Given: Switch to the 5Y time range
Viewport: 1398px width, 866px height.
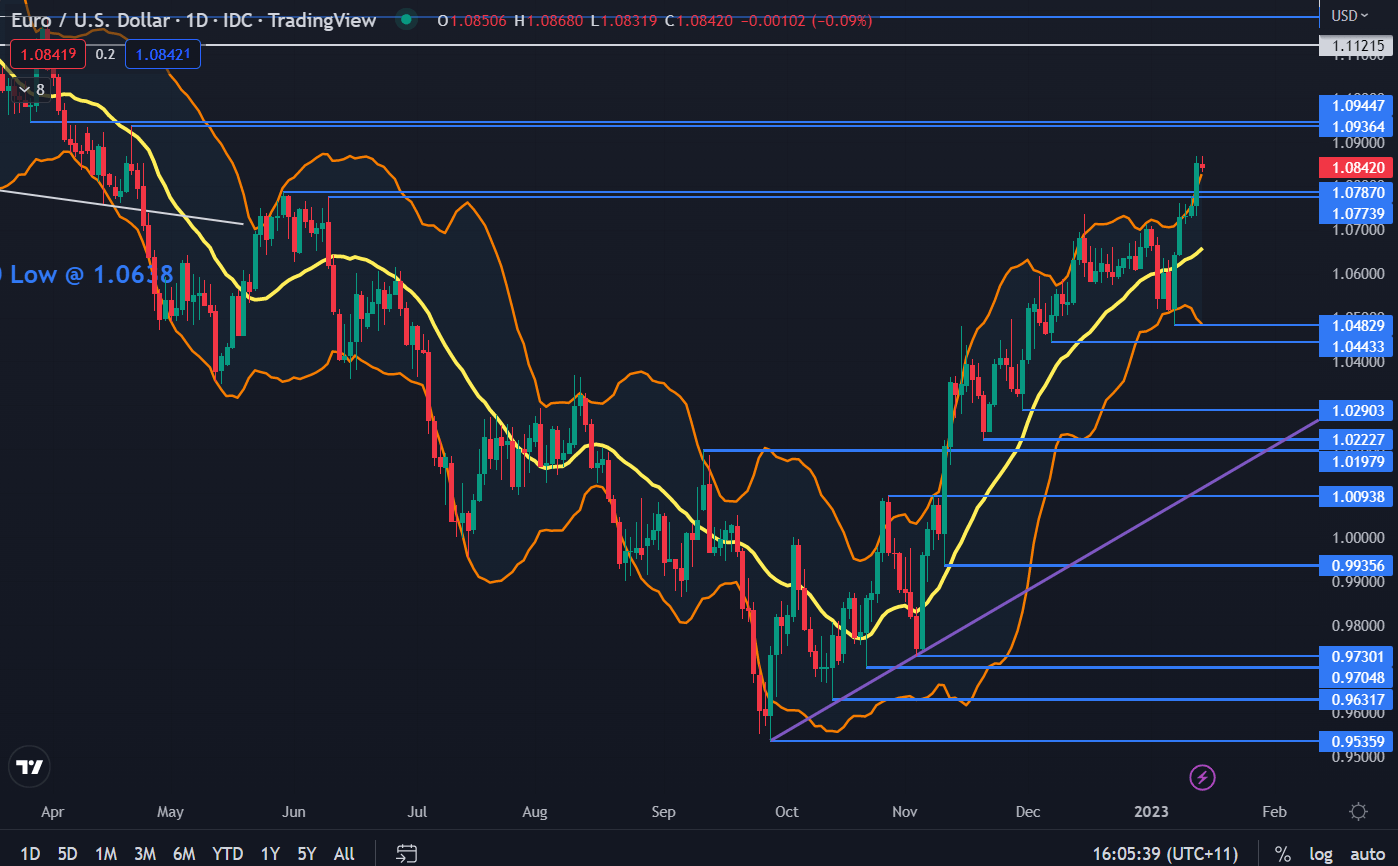Looking at the screenshot, I should click(307, 853).
